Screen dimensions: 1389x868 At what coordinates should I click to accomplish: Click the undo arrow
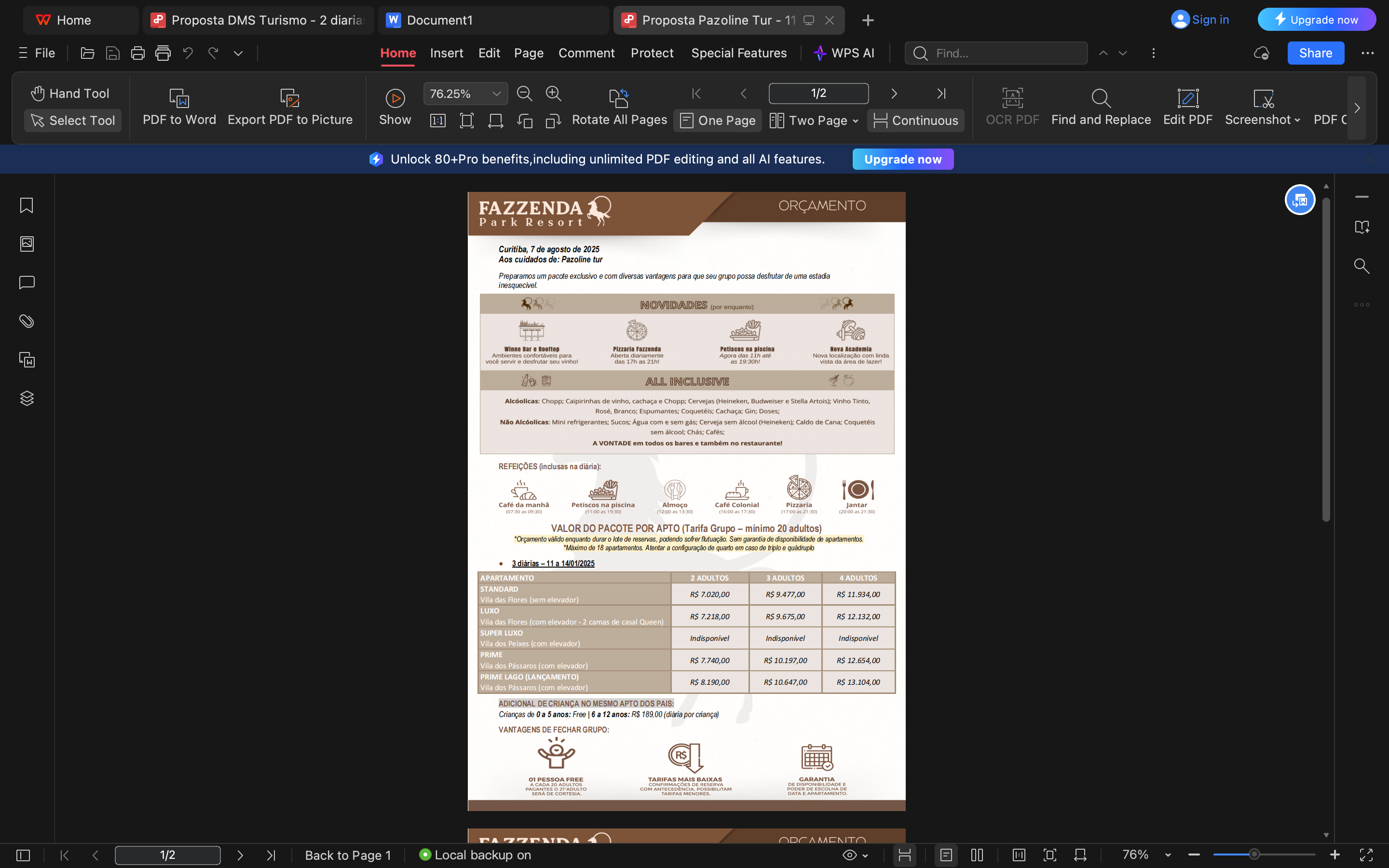coord(188,54)
